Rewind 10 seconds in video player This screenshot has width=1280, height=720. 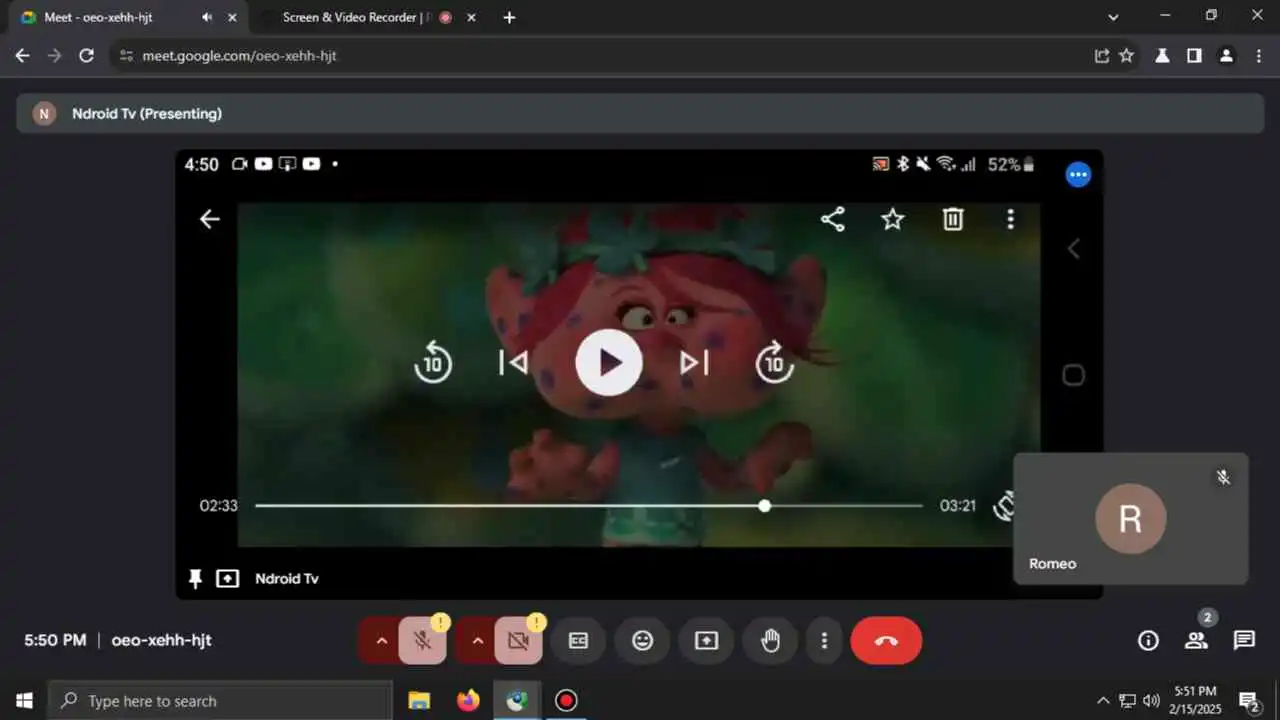pos(433,362)
